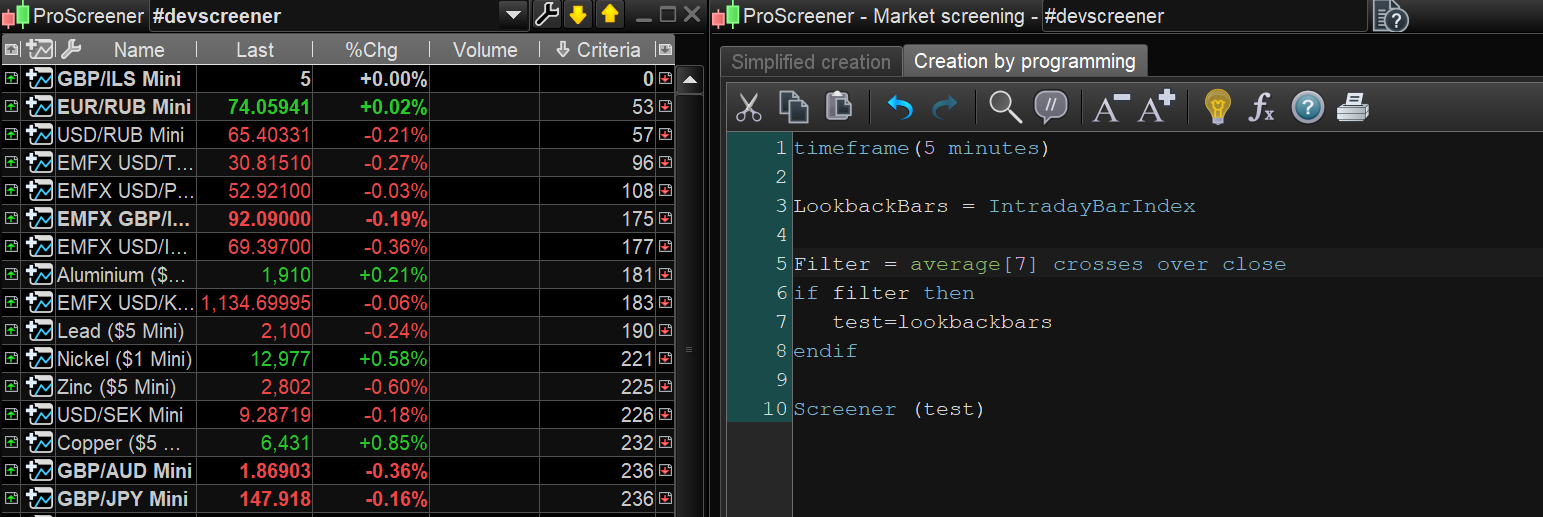
Task: Open the blue question mark help
Action: (x=1307, y=107)
